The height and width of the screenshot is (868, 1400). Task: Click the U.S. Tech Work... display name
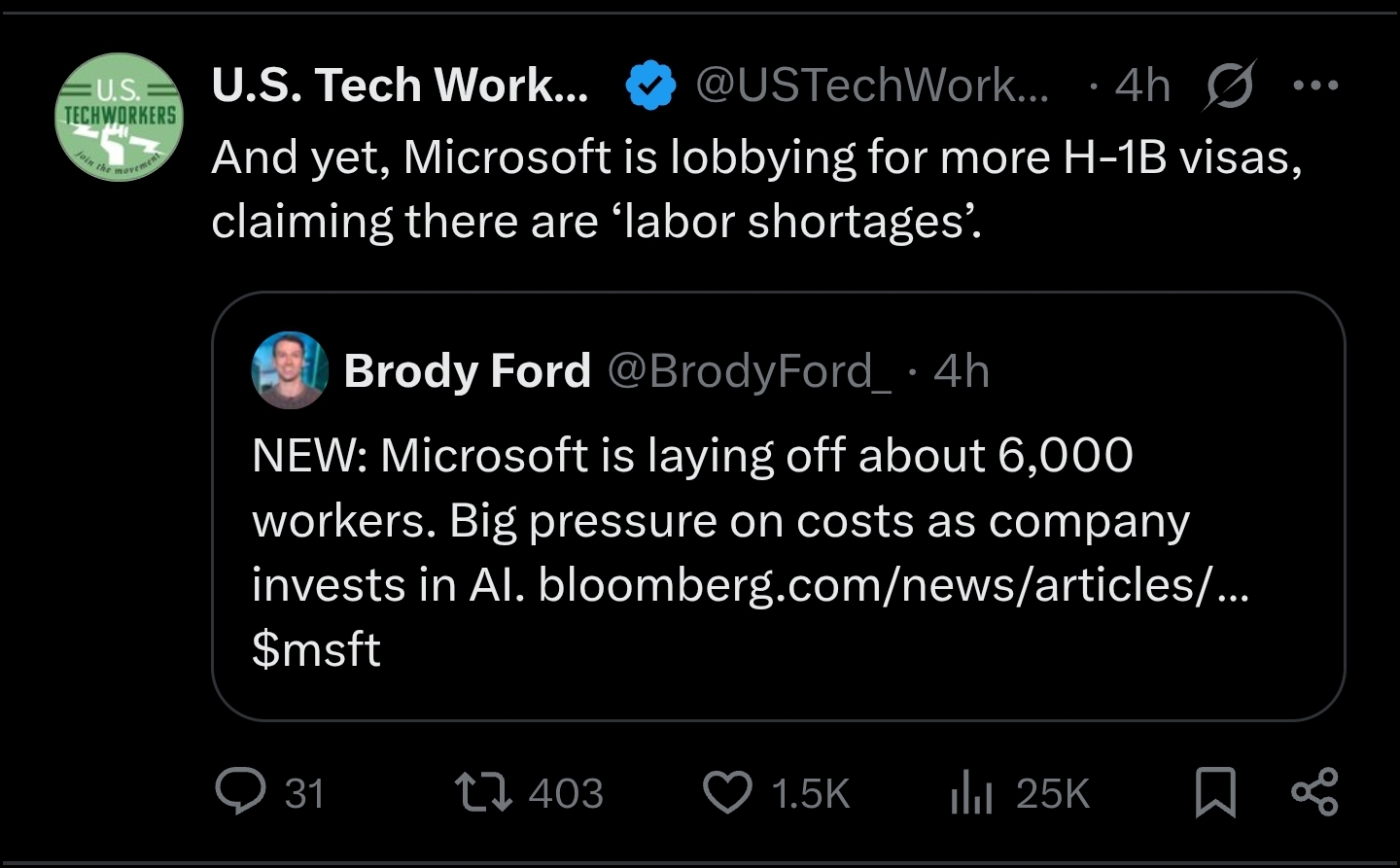tap(400, 86)
